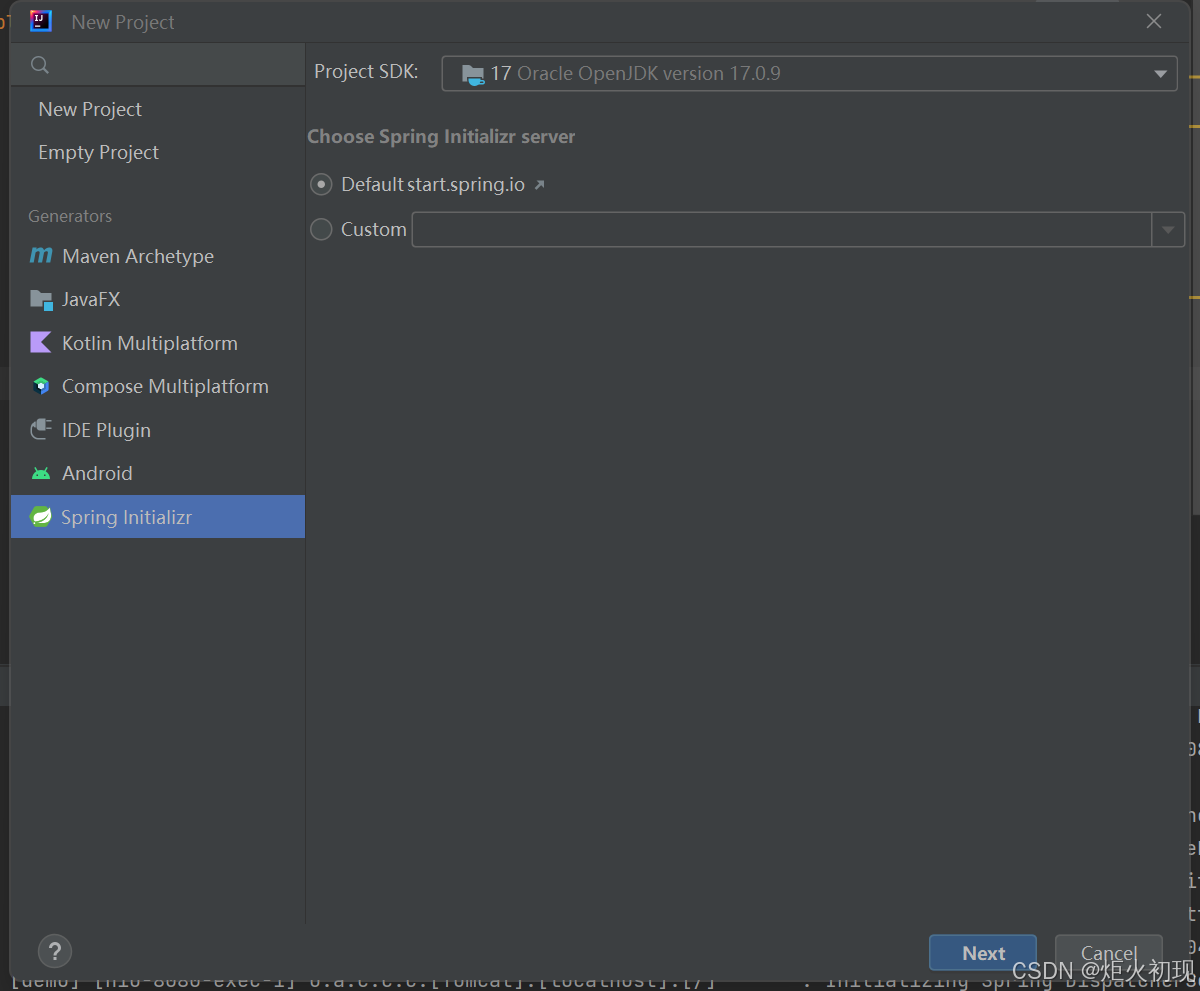Click the IDE Plugin plug icon
Viewport: 1200px width, 991px height.
click(x=41, y=430)
